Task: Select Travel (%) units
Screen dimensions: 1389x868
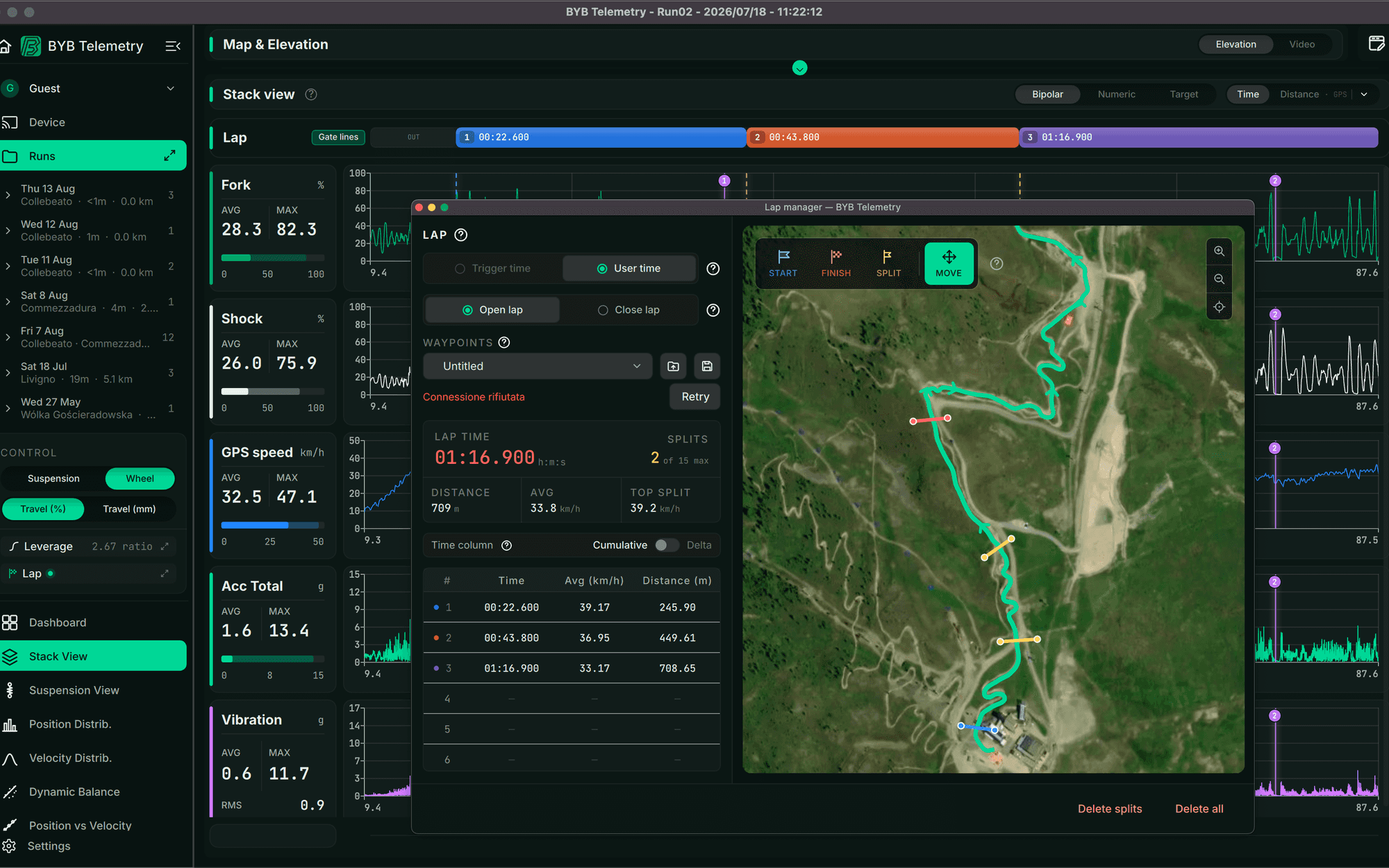Action: pos(43,509)
